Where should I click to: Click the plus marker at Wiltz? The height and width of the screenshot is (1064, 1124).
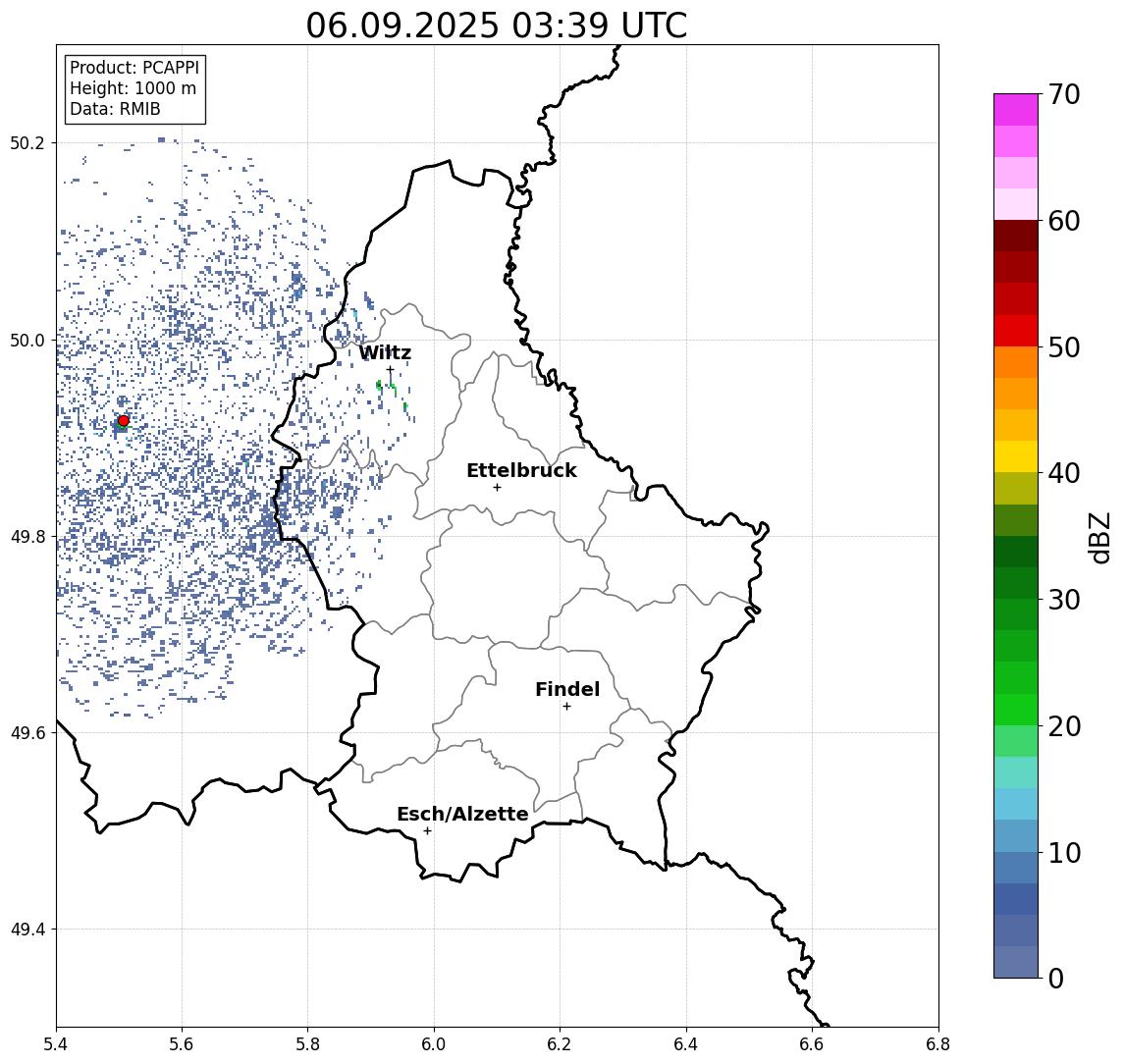coord(390,369)
